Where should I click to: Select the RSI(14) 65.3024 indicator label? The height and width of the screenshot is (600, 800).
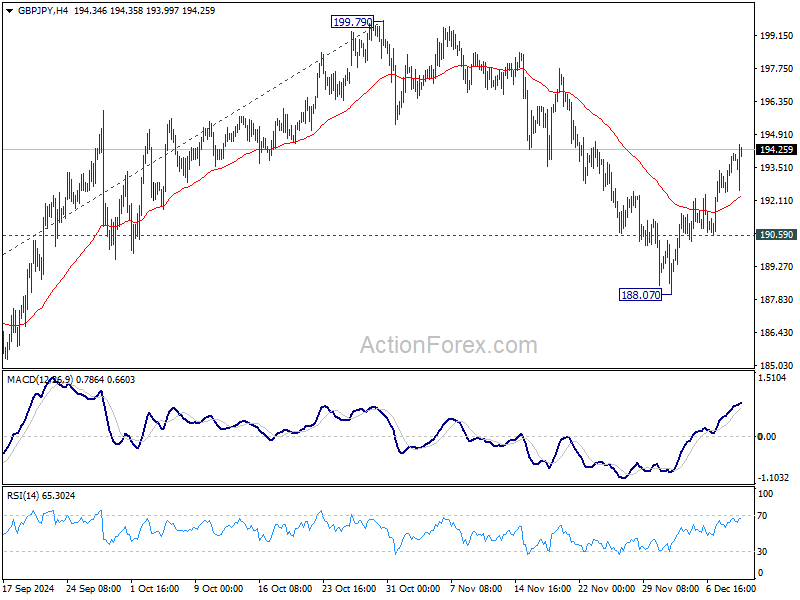coord(41,495)
